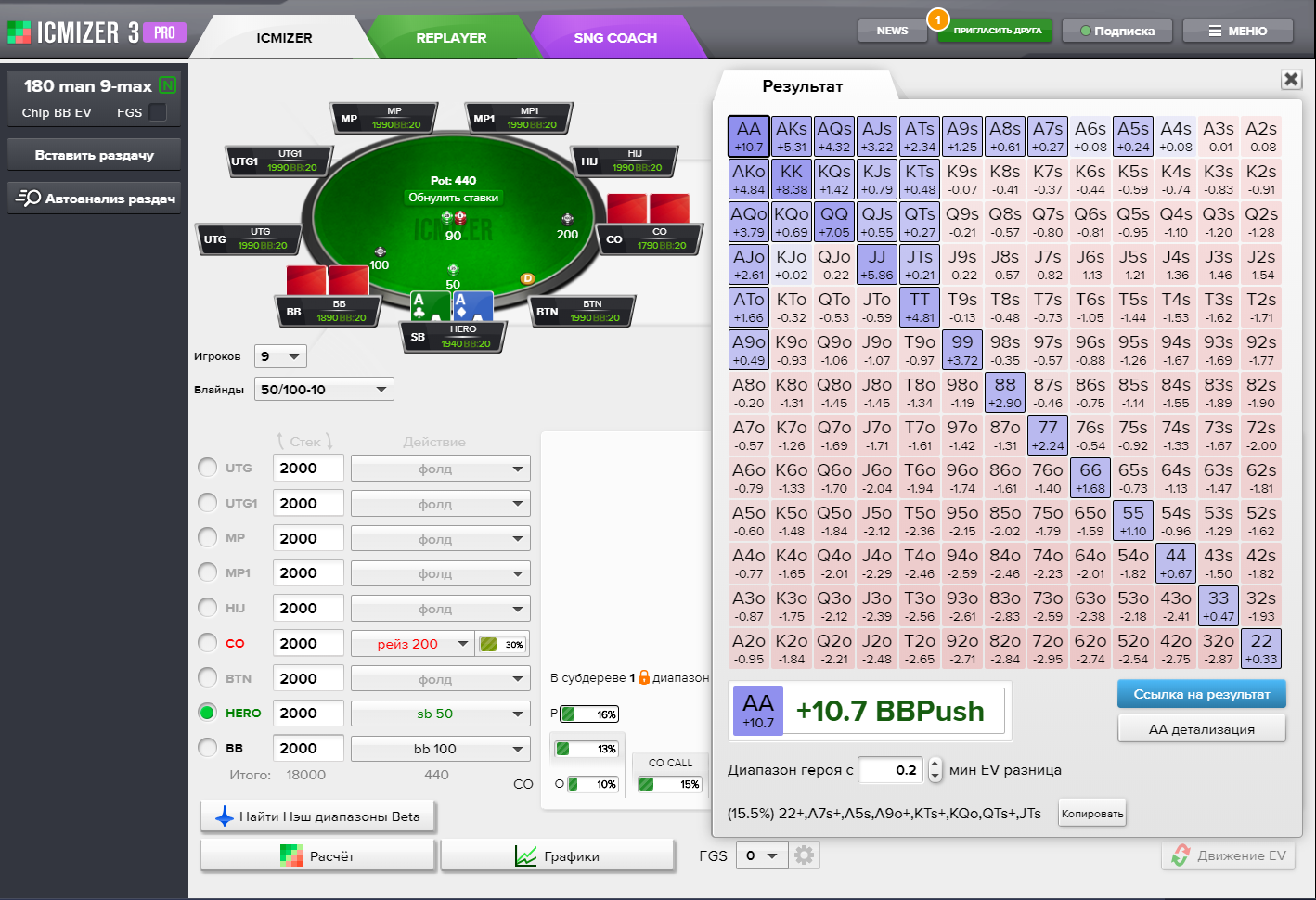
Task: Select the BB radio button
Action: point(207,747)
